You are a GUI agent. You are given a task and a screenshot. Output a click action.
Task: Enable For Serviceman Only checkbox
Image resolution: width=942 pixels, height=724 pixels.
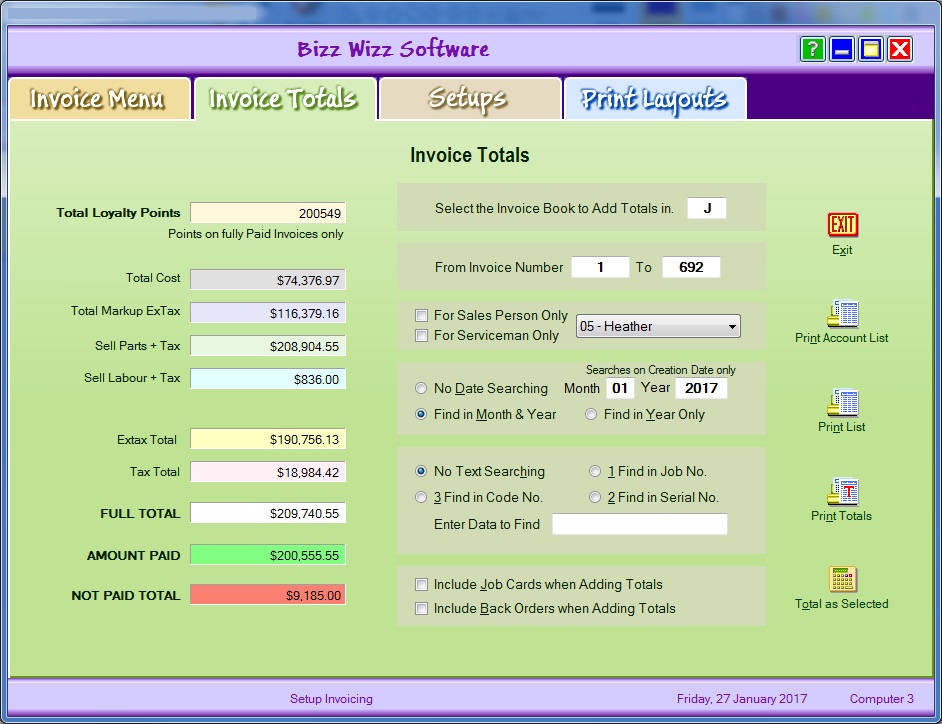422,335
